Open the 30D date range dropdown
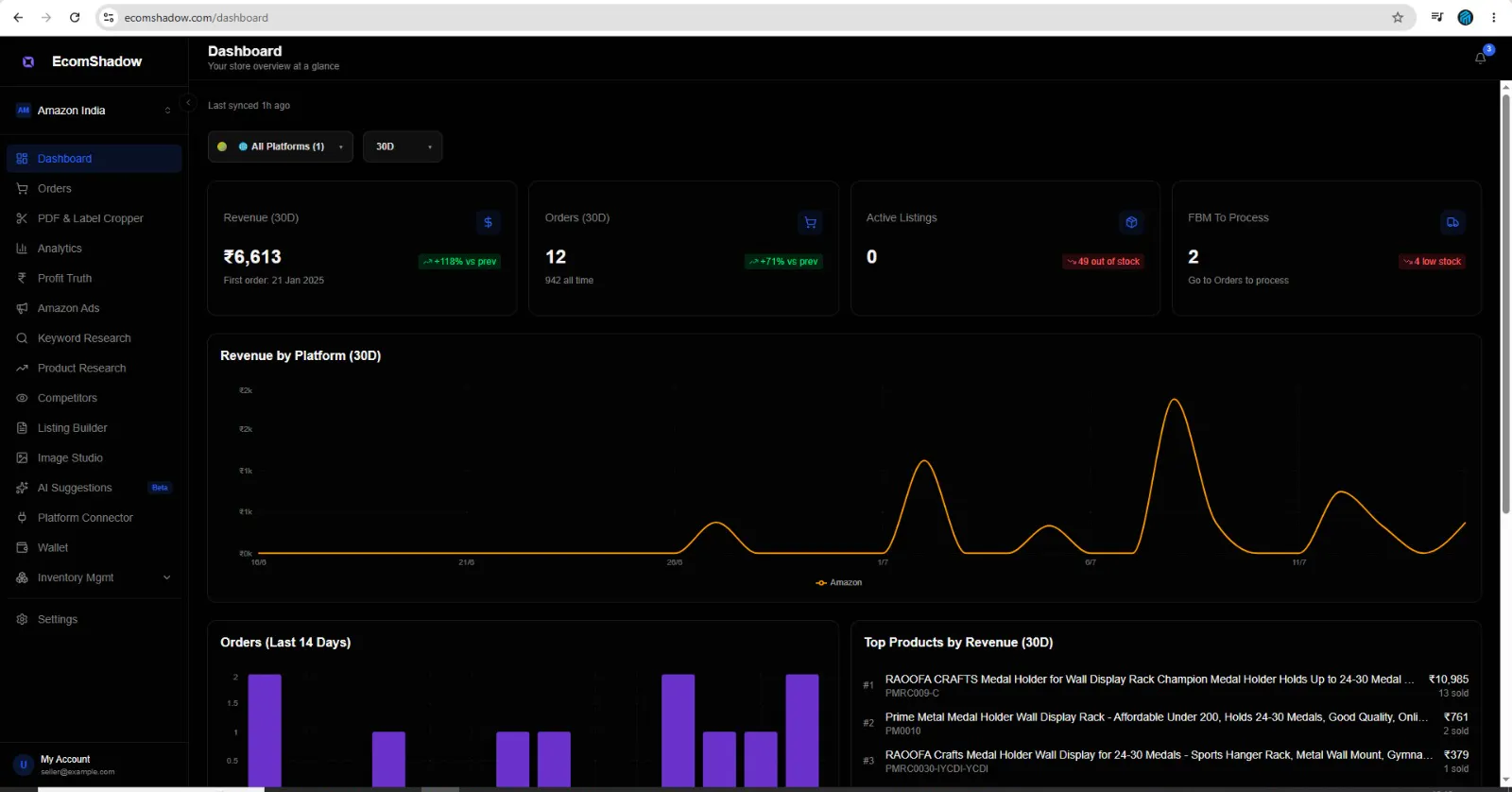Screen dimensions: 1512x792 point(403,146)
